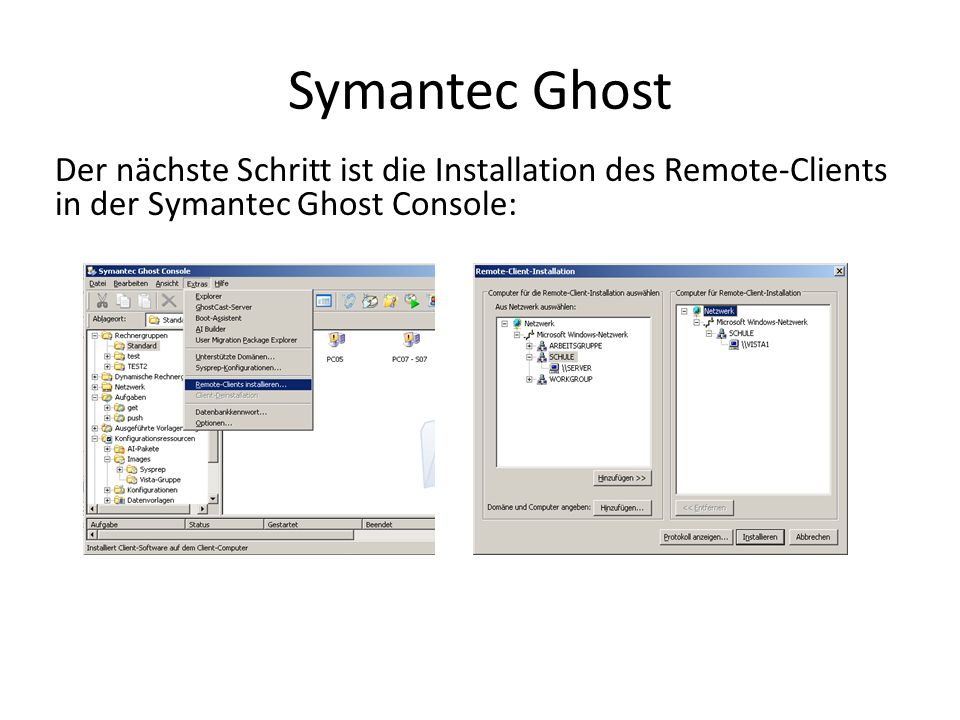
Task: Click the Protokoll anzeigen button
Action: [696, 537]
